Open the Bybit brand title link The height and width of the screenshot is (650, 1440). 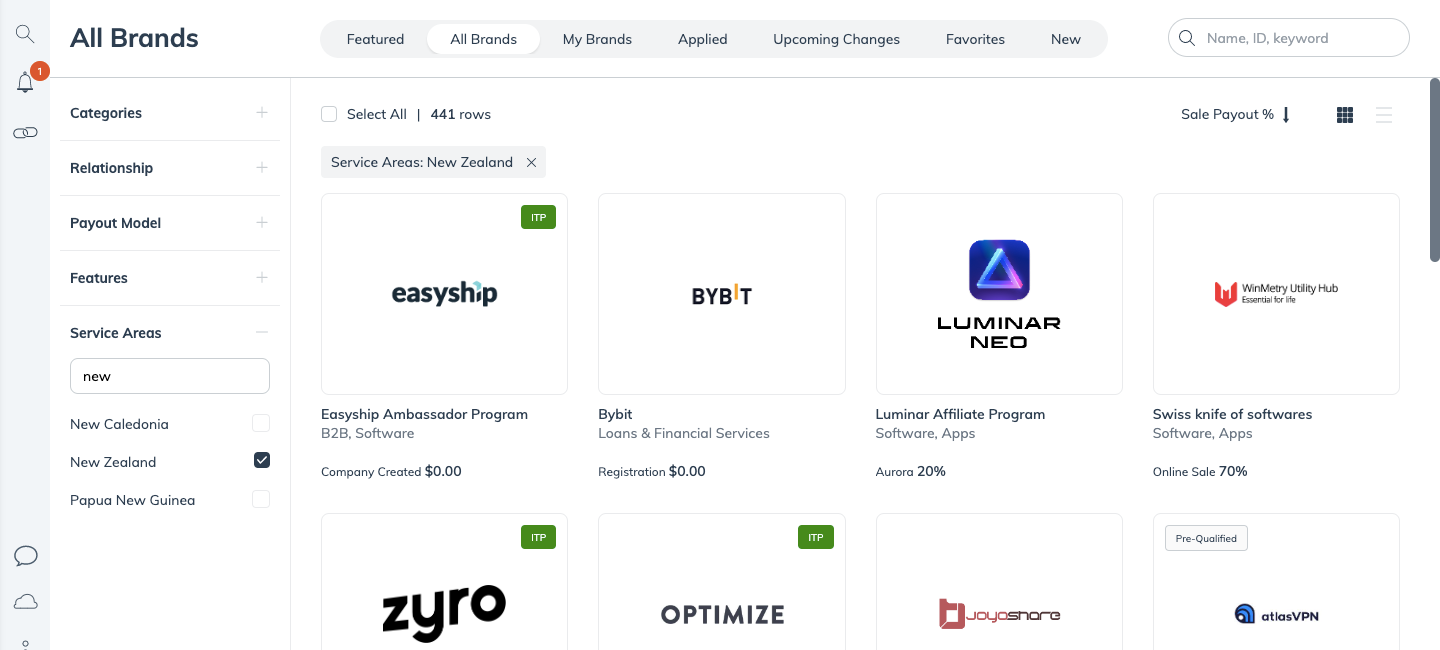point(615,414)
